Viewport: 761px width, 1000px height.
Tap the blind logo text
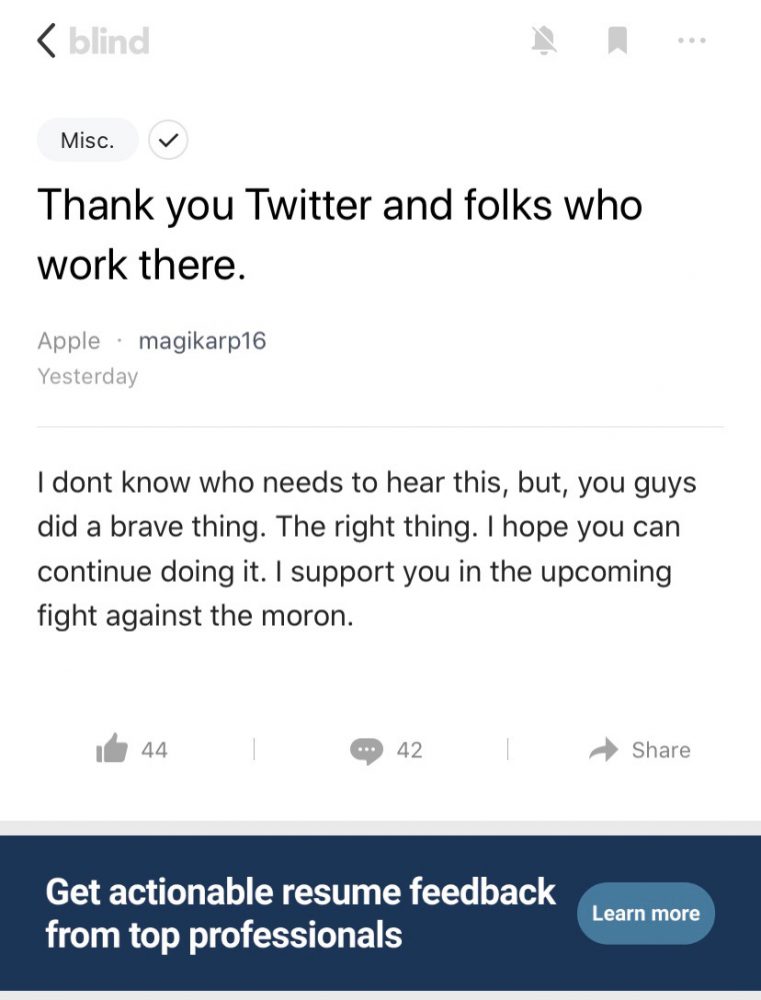(x=109, y=41)
